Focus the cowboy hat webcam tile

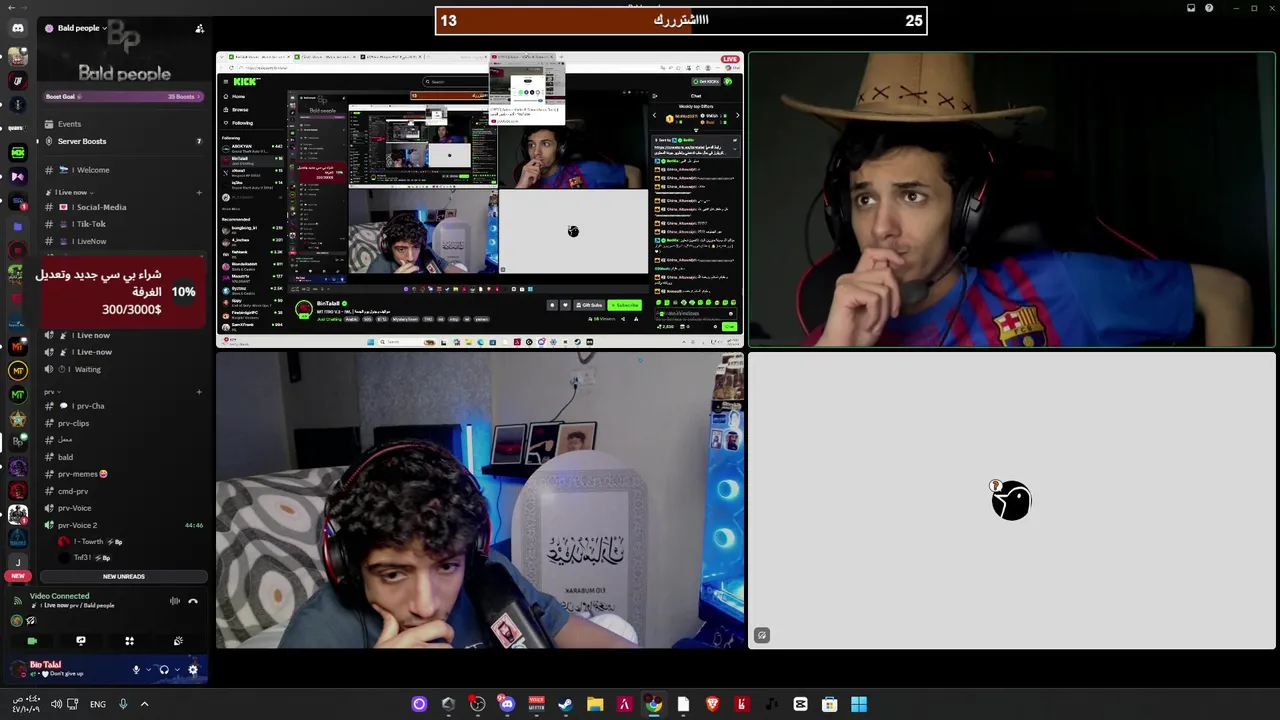tap(1012, 199)
